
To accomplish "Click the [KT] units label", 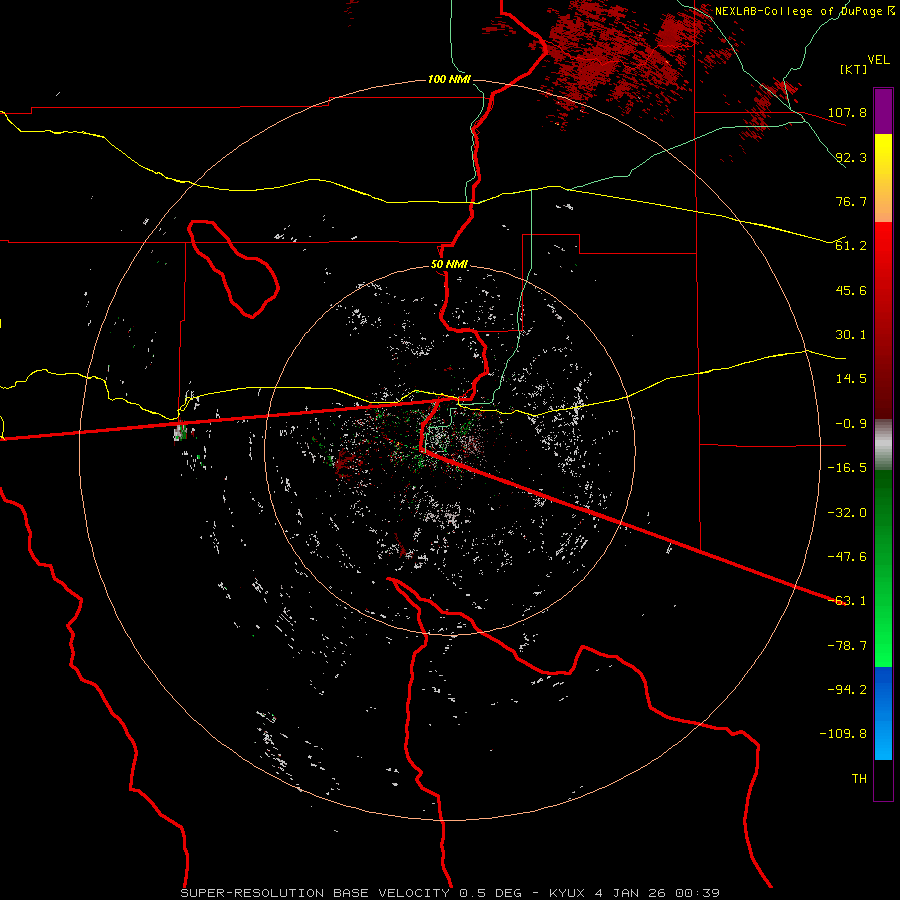I will [854, 69].
